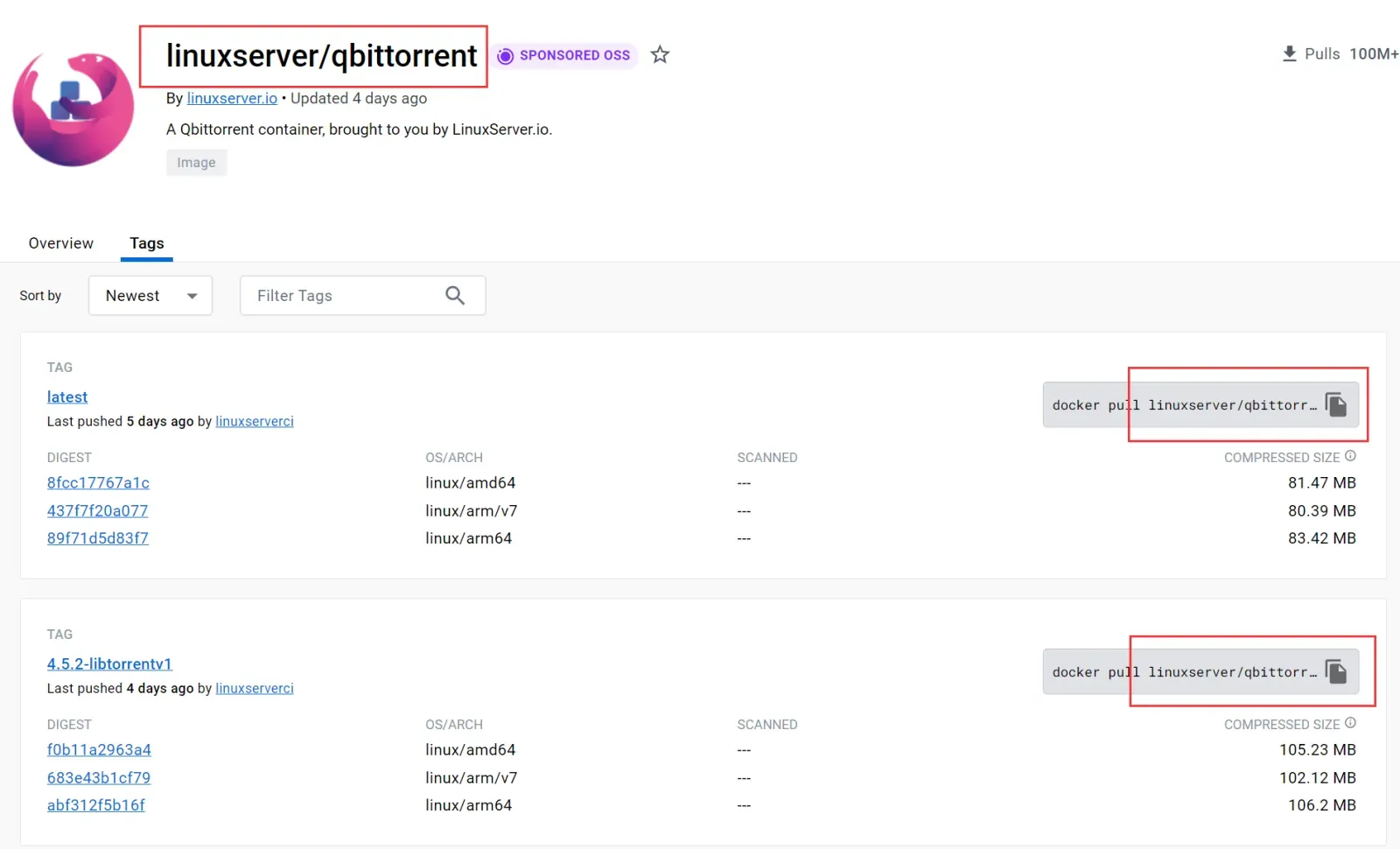Open the 4.5.2-libtorrentv1 tag link
The width and height of the screenshot is (1400, 849).
pos(109,663)
